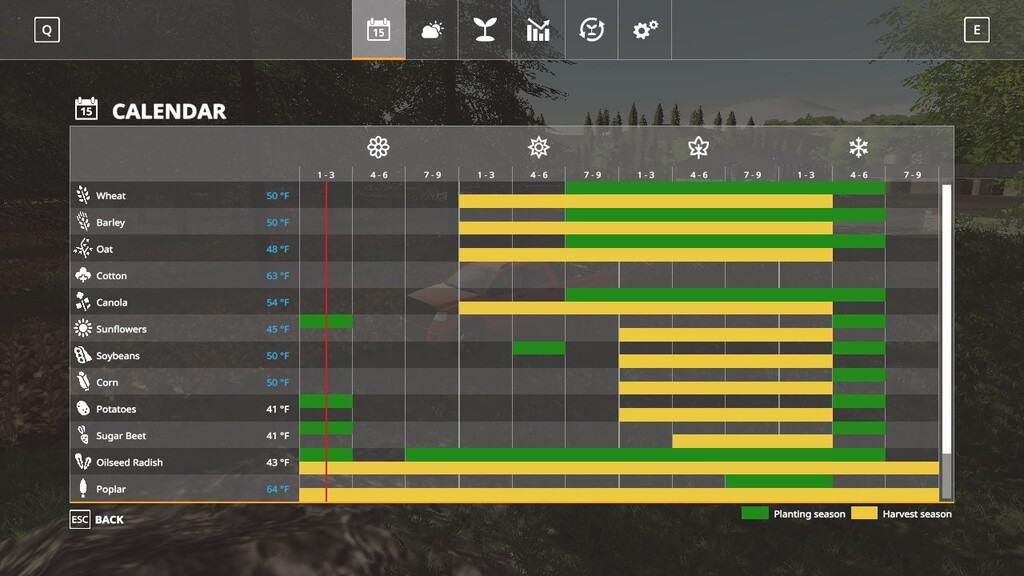Image resolution: width=1024 pixels, height=576 pixels.
Task: Open the Weather forecast tab
Action: click(432, 30)
